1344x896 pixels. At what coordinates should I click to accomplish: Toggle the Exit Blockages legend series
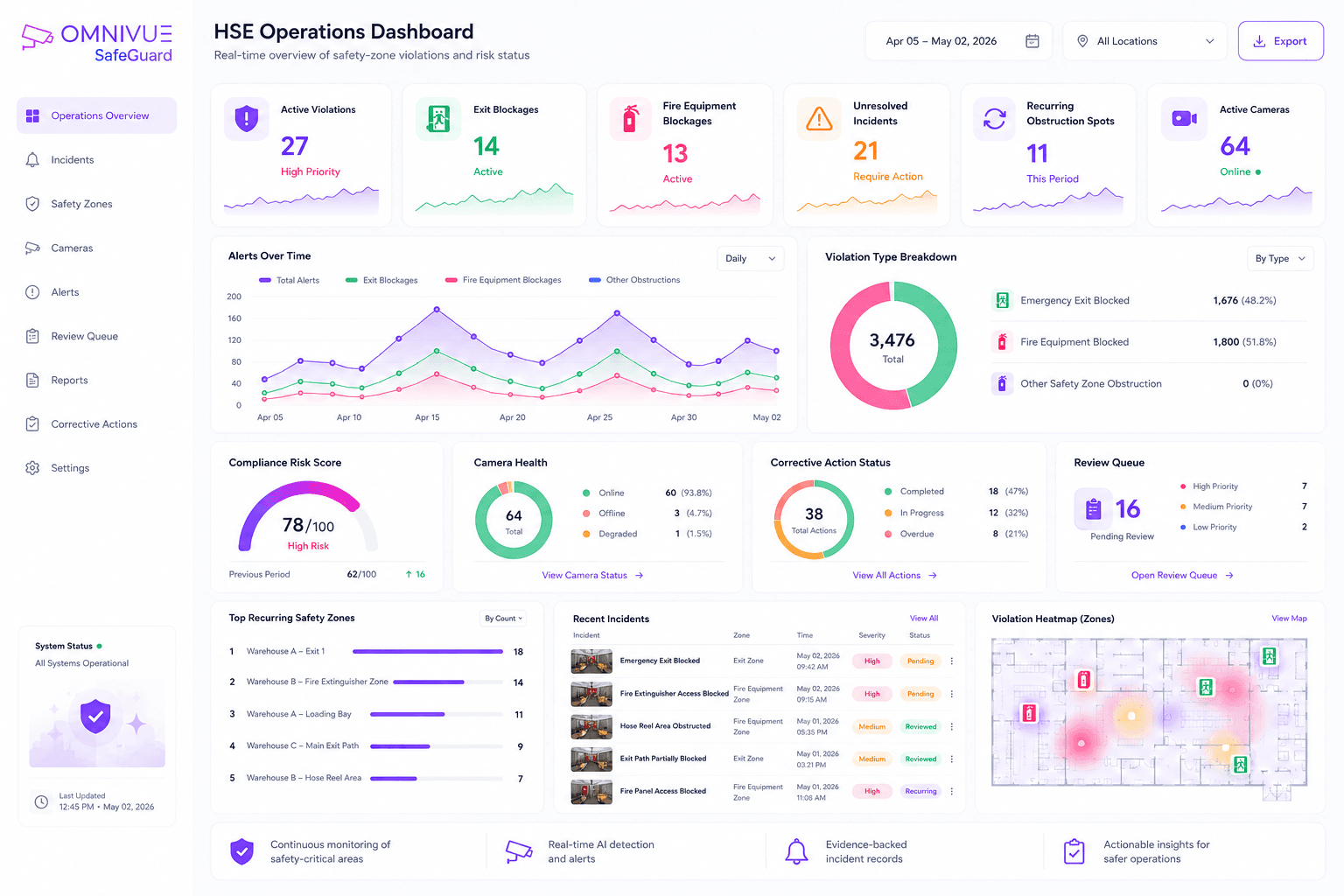(381, 280)
